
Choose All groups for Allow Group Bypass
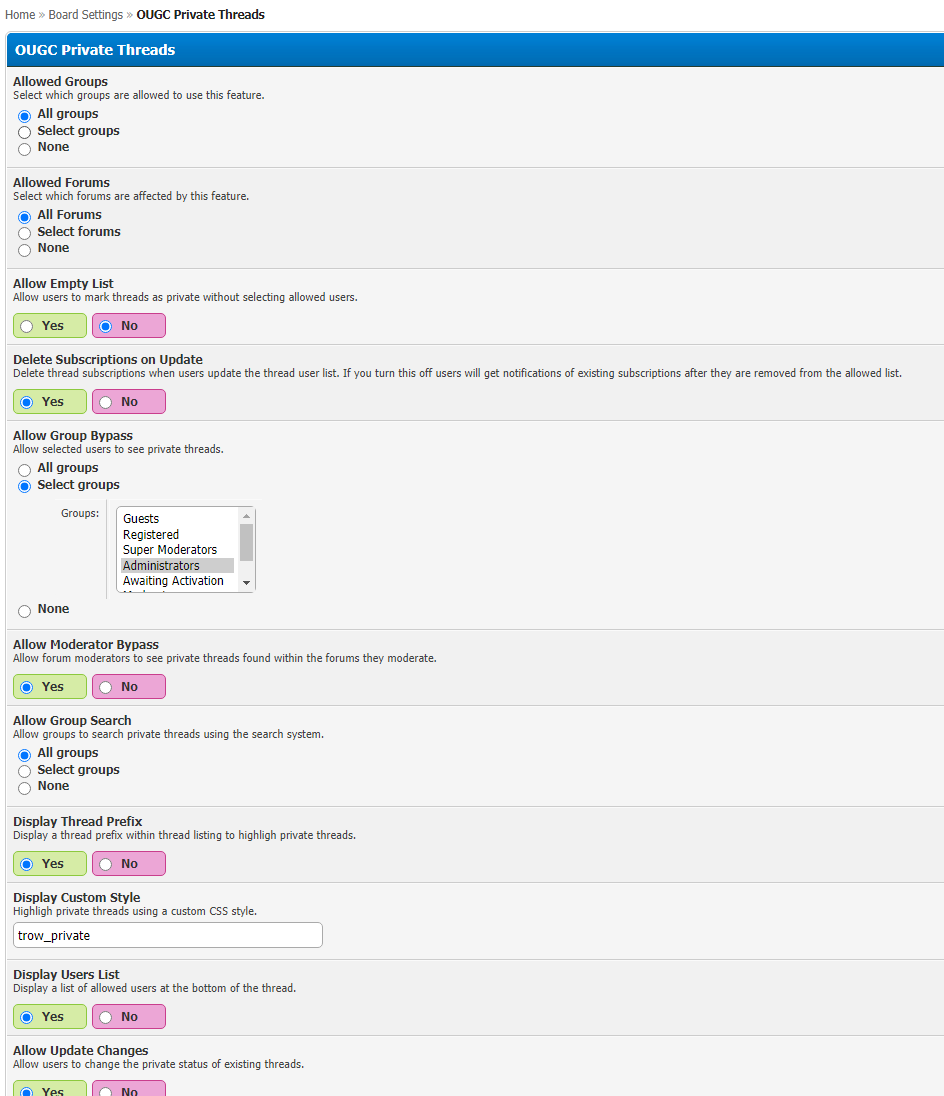click(24, 469)
